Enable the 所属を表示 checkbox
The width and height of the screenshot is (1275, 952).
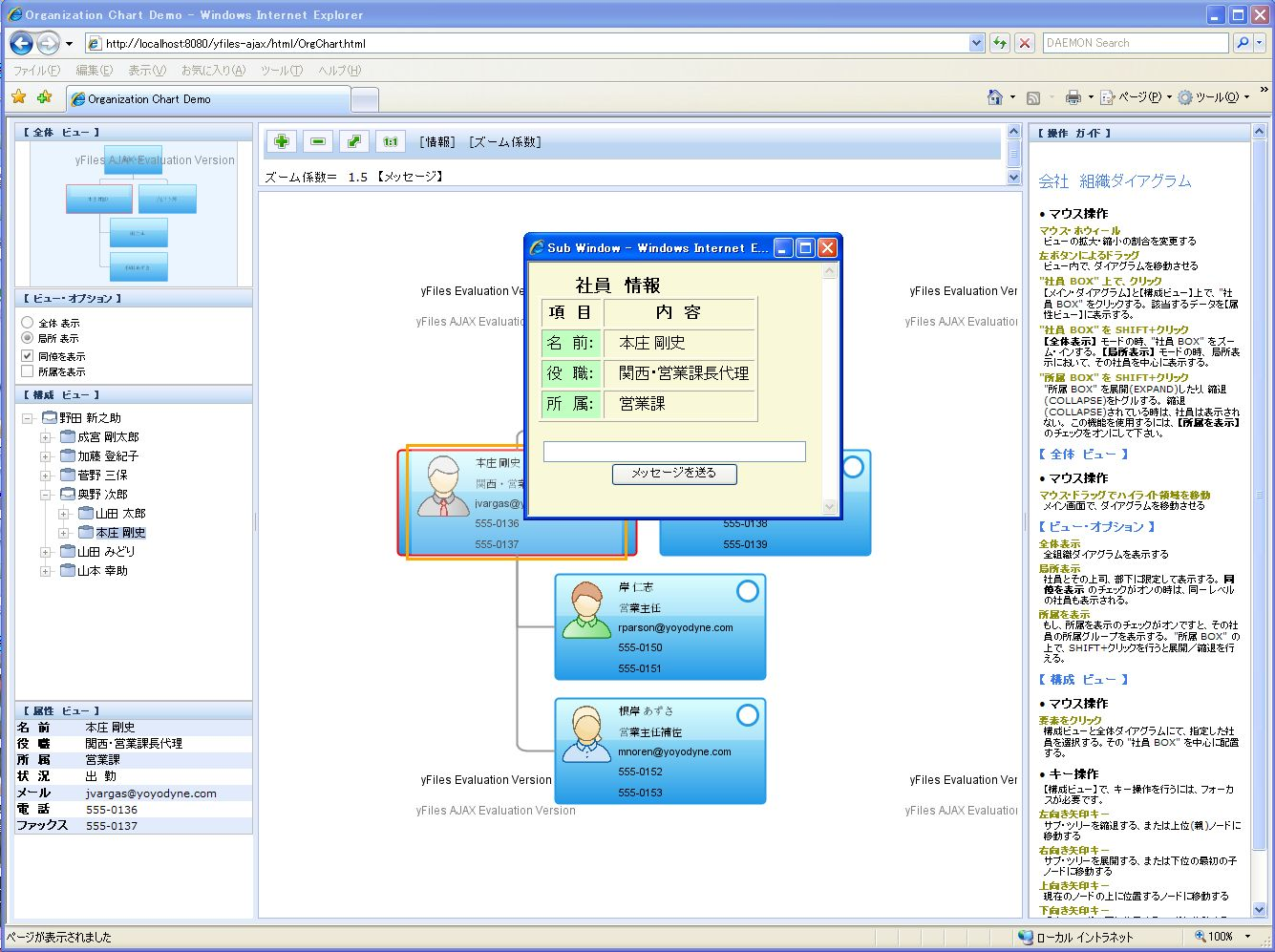(28, 371)
